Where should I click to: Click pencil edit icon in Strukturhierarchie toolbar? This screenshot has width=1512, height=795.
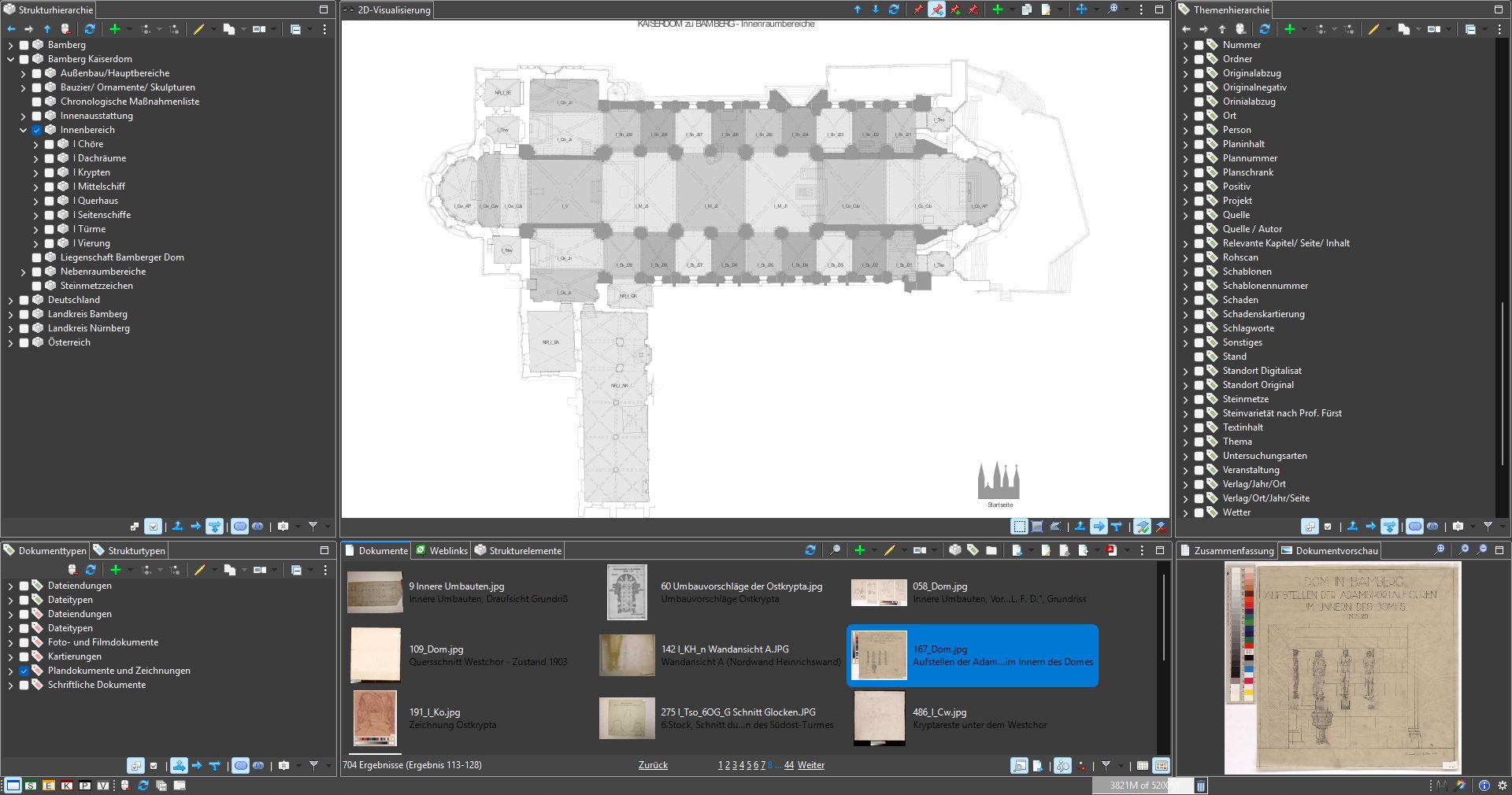click(198, 29)
